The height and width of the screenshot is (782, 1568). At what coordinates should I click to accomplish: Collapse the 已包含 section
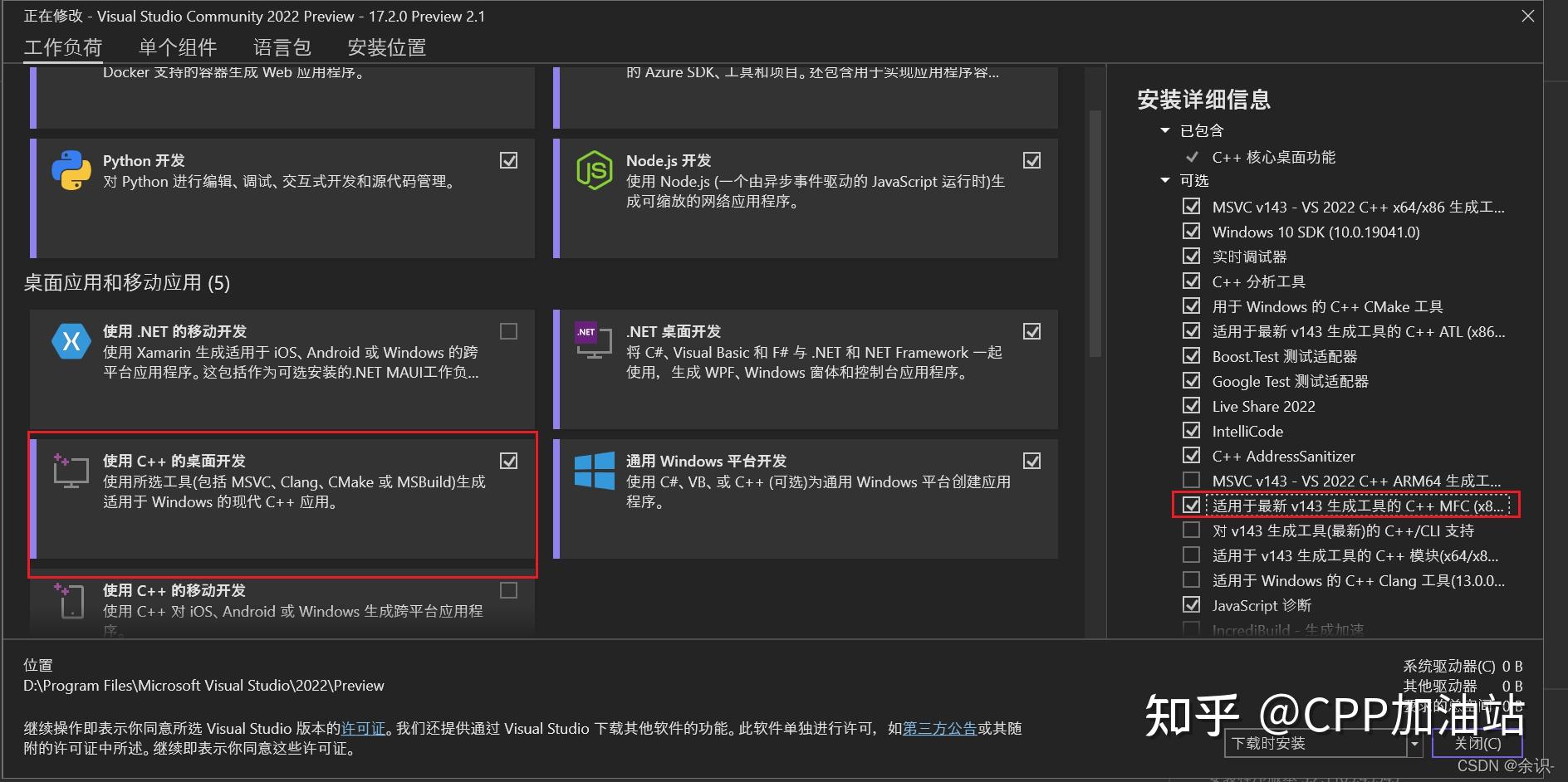[x=1164, y=130]
